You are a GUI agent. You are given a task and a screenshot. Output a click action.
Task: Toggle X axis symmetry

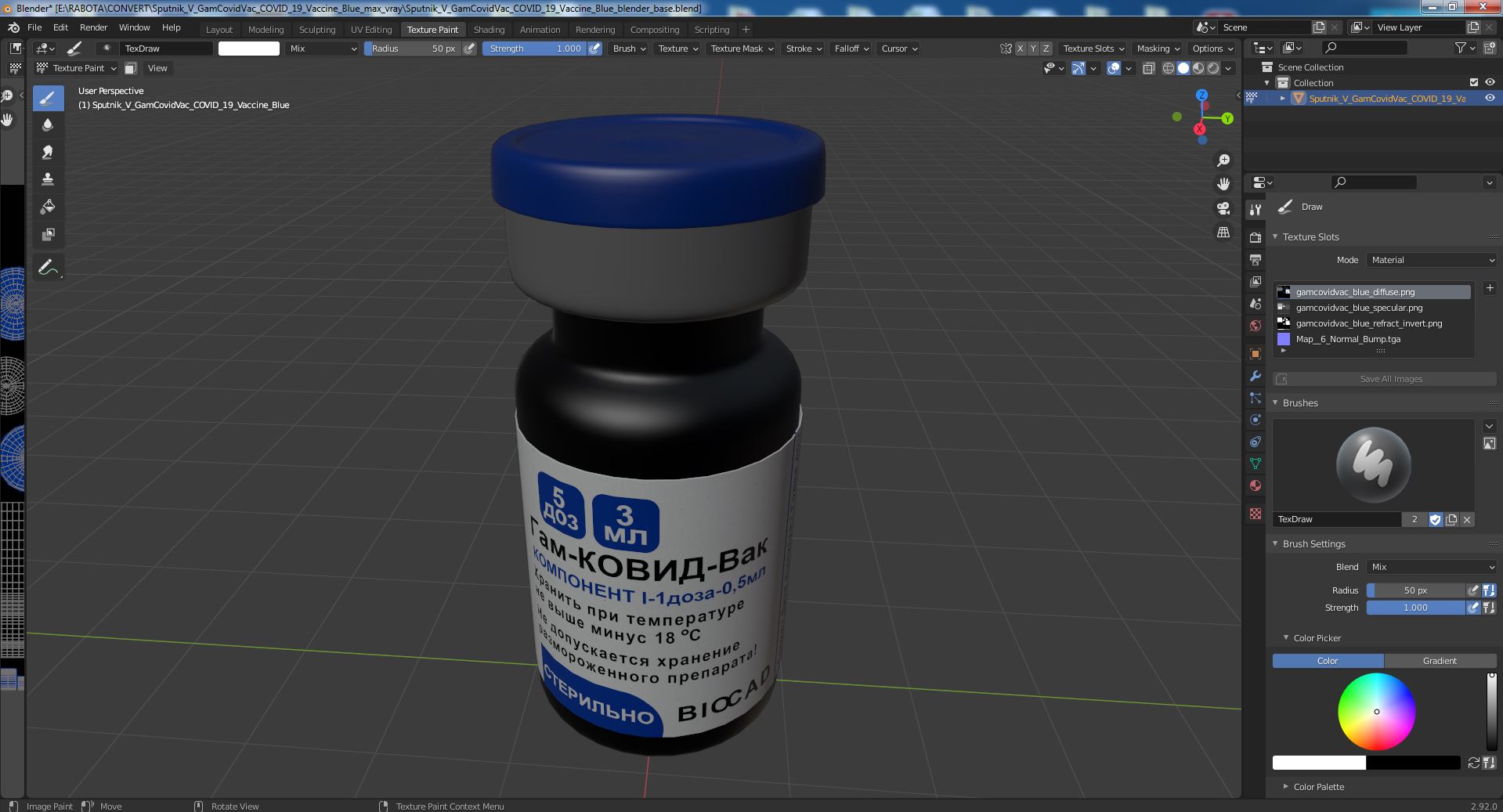(x=1020, y=49)
